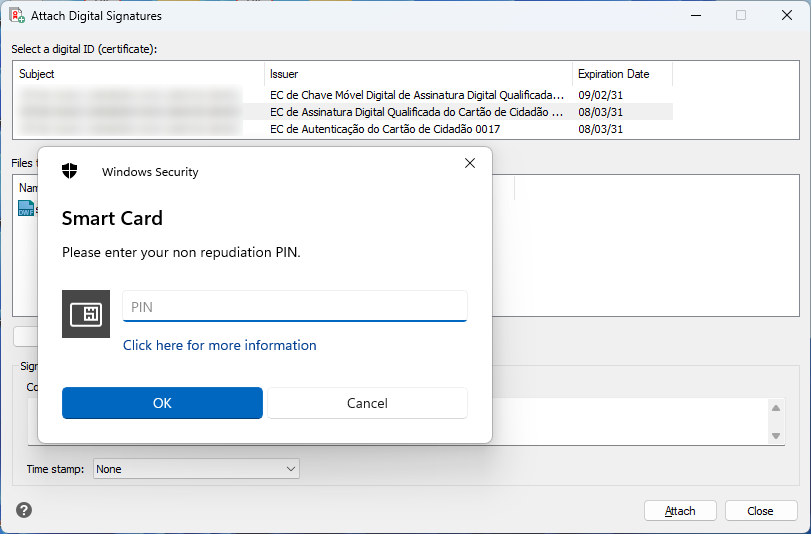This screenshot has height=534, width=811.
Task: Dismiss the Windows Security dialog with X
Action: point(470,163)
